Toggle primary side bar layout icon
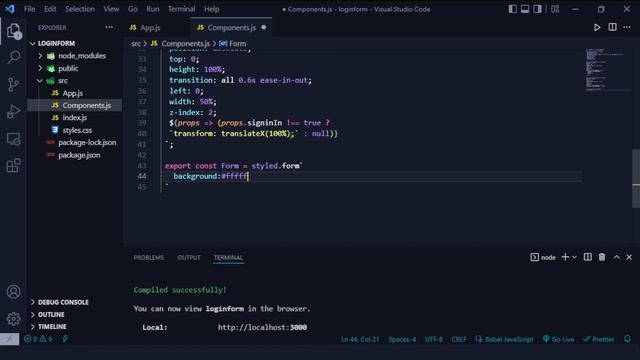Viewport: 640px width, 360px height. [513, 9]
